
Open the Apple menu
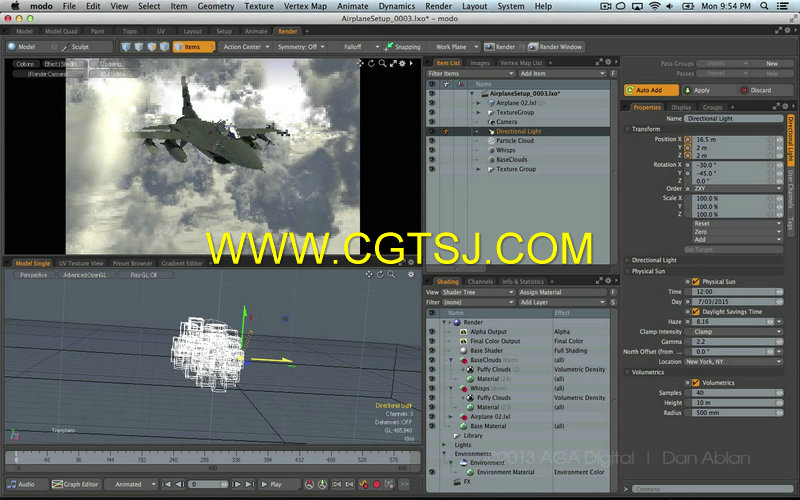click(15, 6)
